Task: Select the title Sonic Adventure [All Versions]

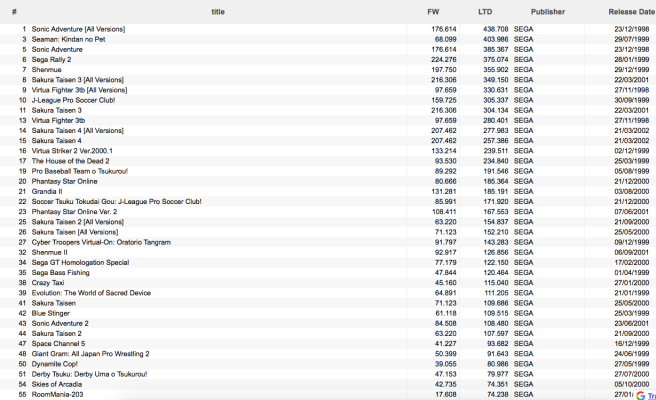Action: point(78,29)
